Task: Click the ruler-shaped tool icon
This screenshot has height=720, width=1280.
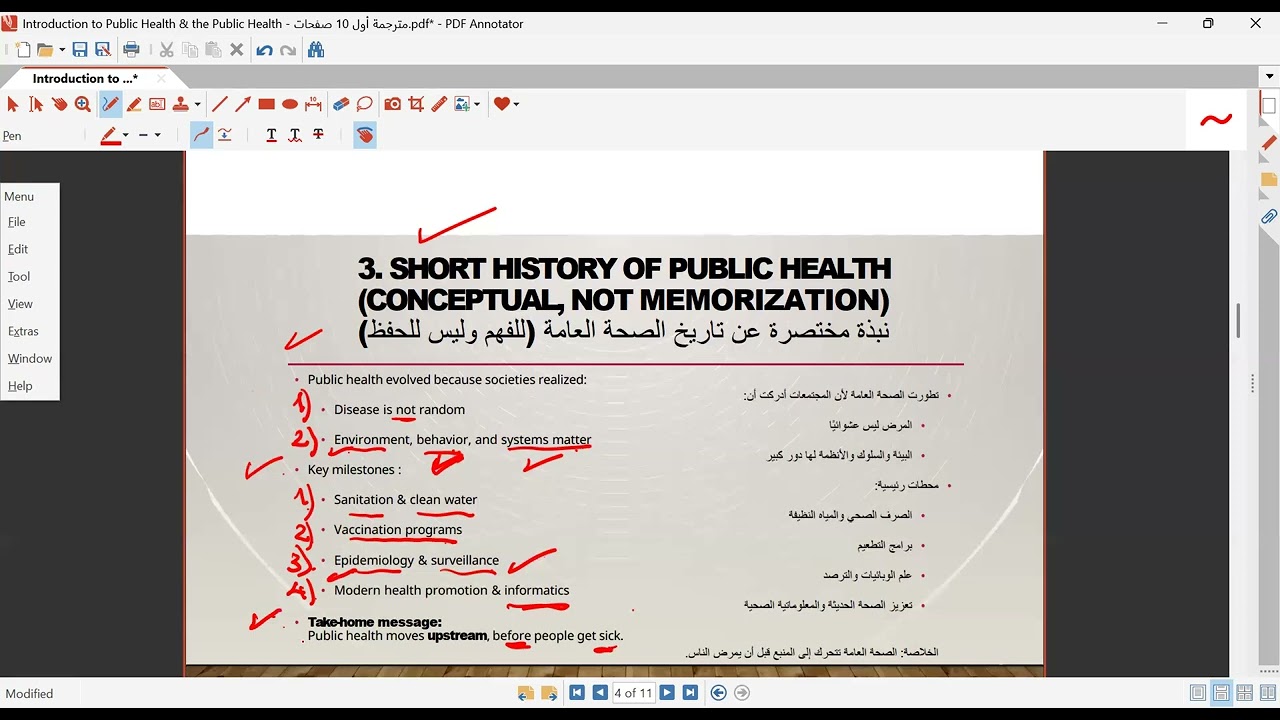Action: 439,104
